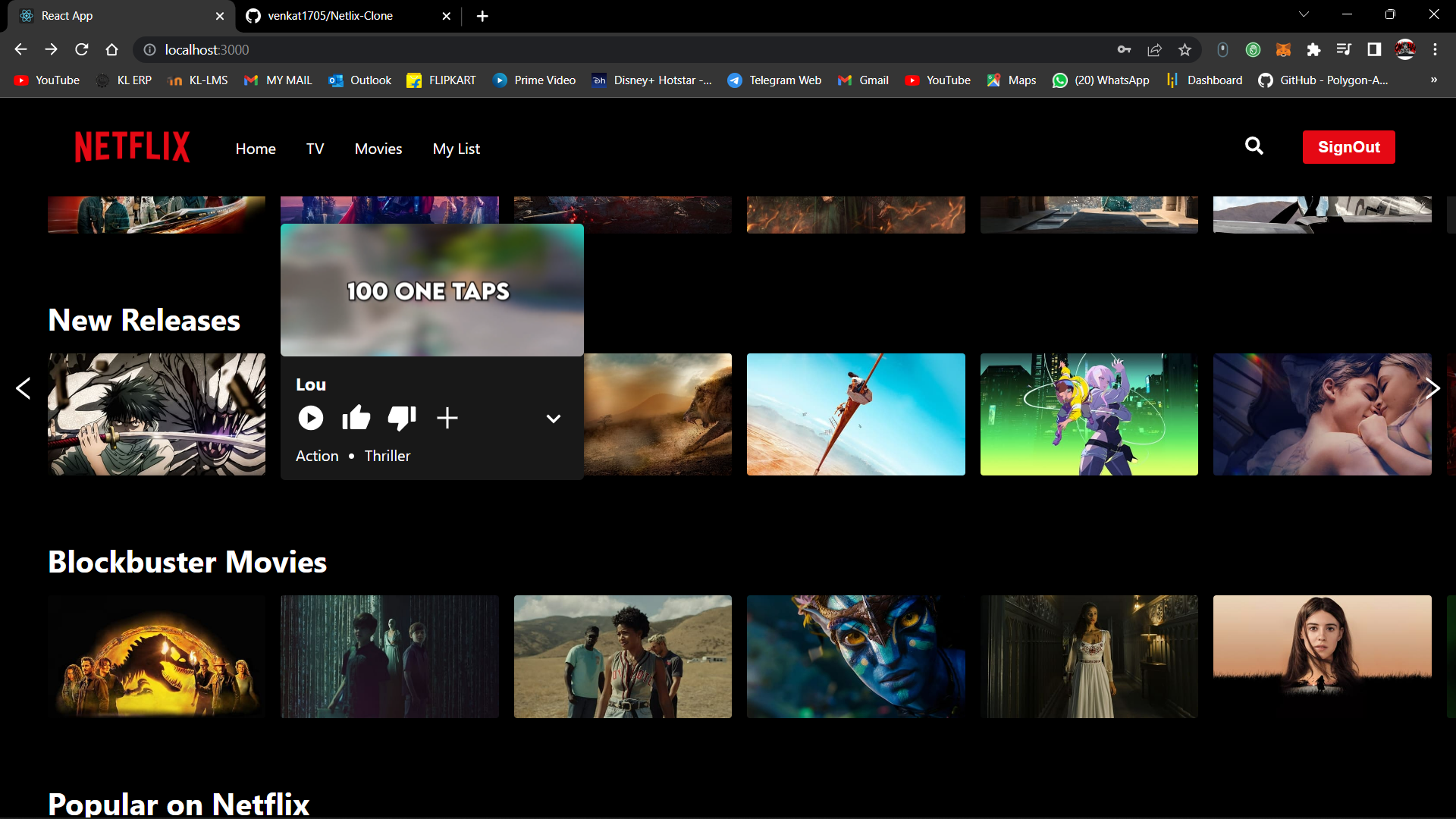Open the Jurassic dinosaur movie thumbnail
This screenshot has width=1456, height=819.
[x=157, y=657]
